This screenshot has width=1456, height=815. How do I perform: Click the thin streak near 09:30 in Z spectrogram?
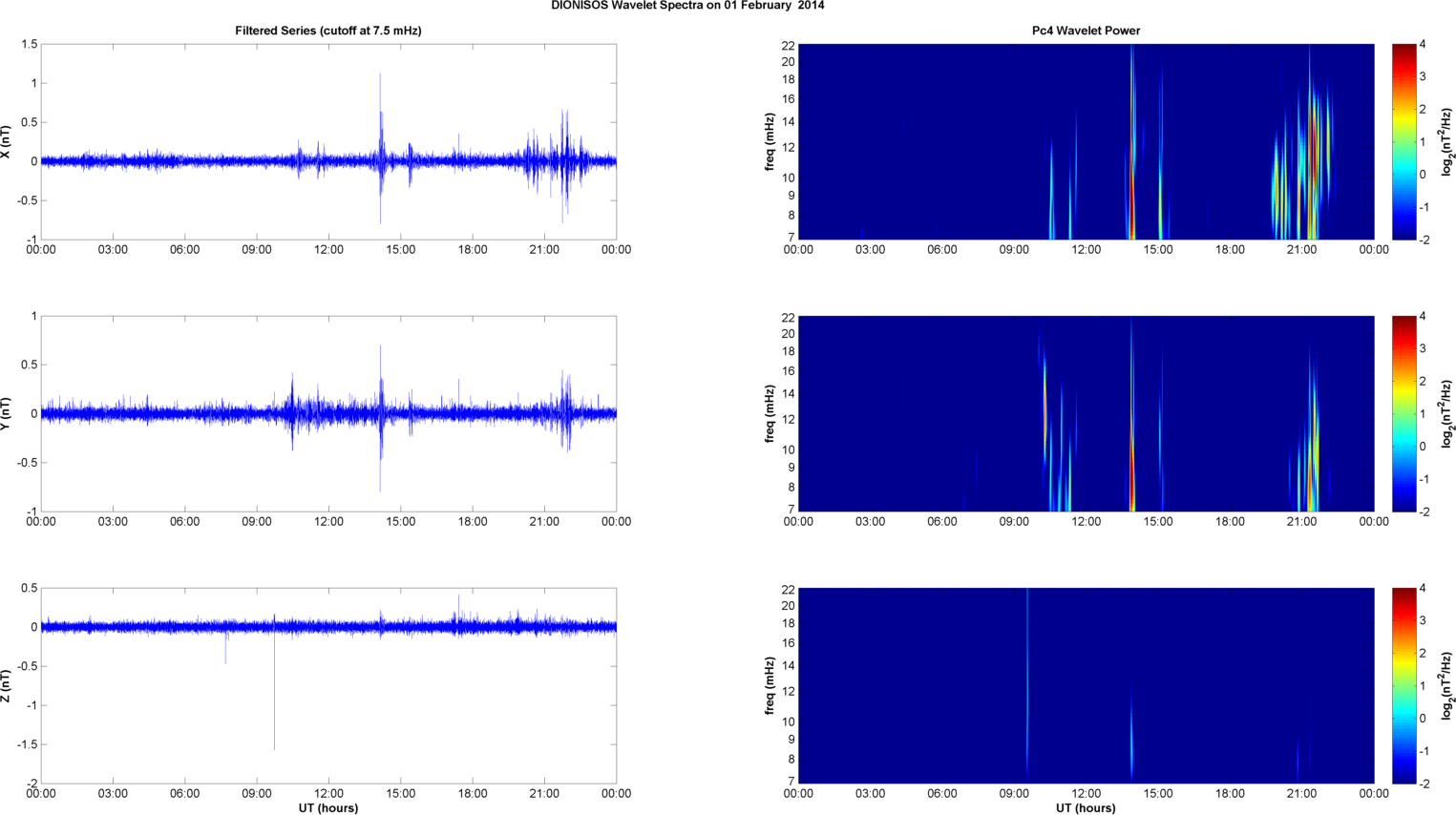(1027, 682)
